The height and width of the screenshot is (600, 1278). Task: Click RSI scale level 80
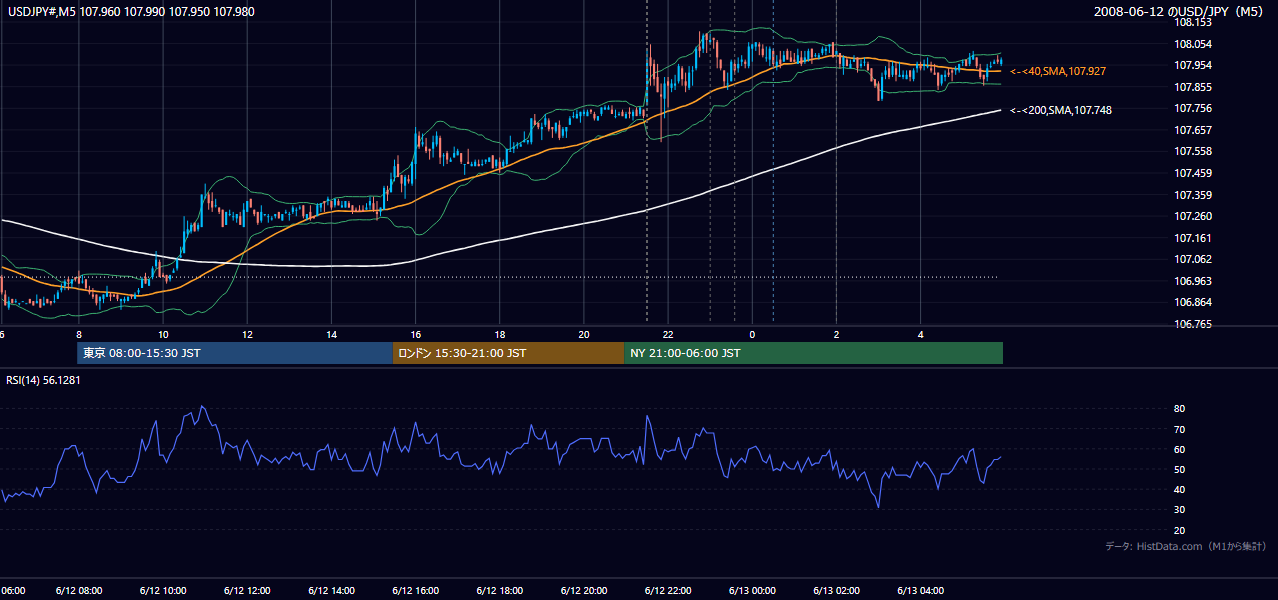coord(1179,409)
